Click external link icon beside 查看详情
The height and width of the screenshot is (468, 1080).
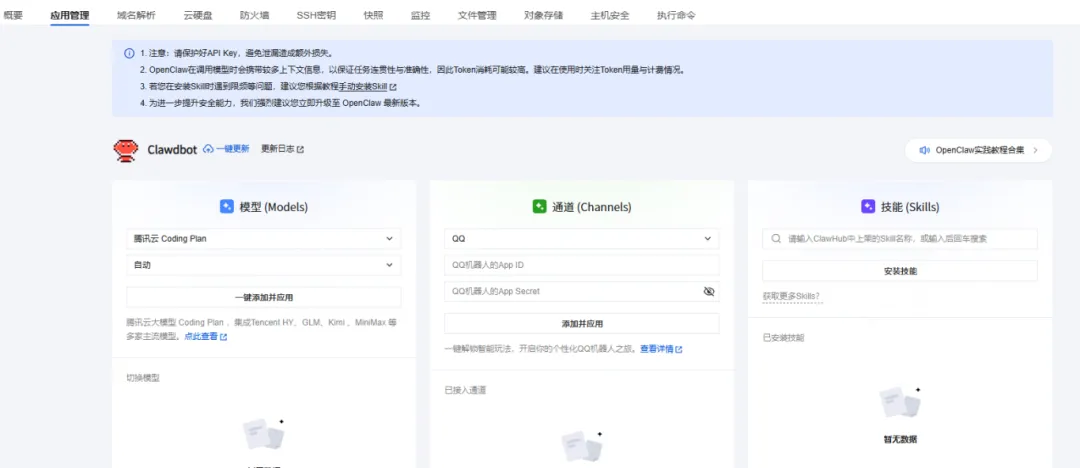pos(679,349)
